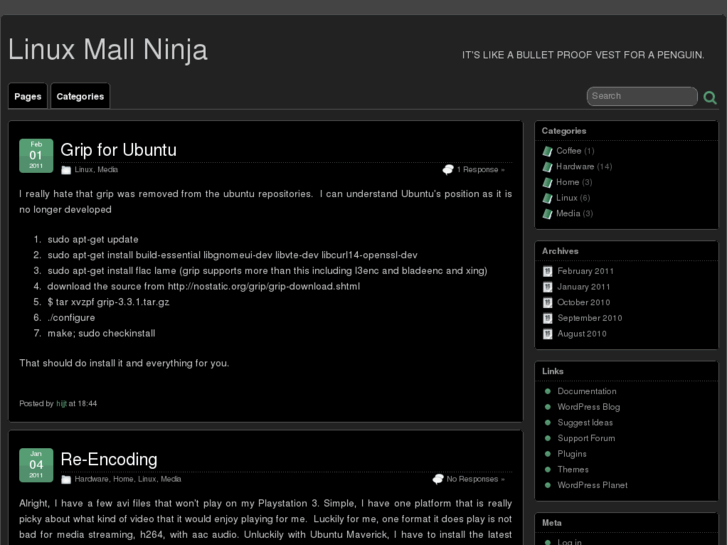This screenshot has width=727, height=545.
Task: Select Coffee in Categories sidebar
Action: click(x=568, y=151)
